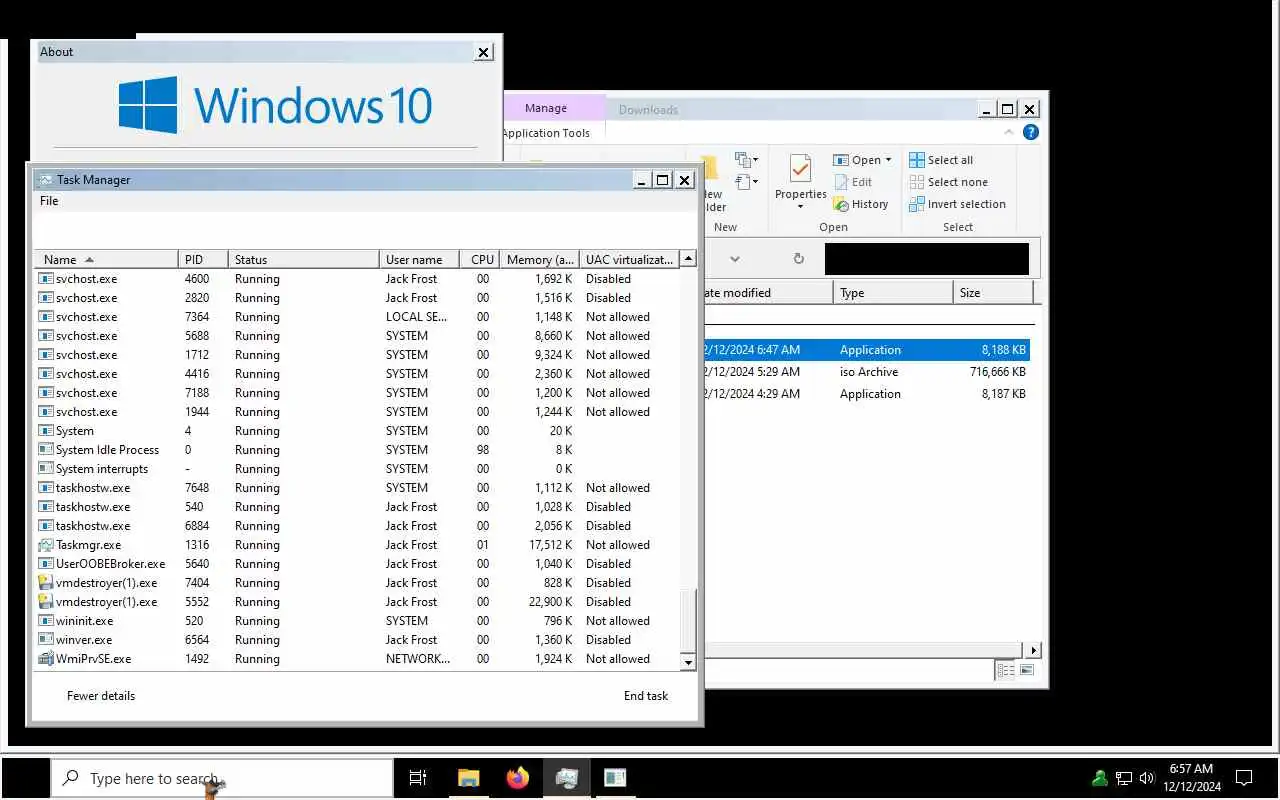This screenshot has width=1280, height=800.
Task: Click the blue Help icon in Explorer
Action: coord(1031,132)
